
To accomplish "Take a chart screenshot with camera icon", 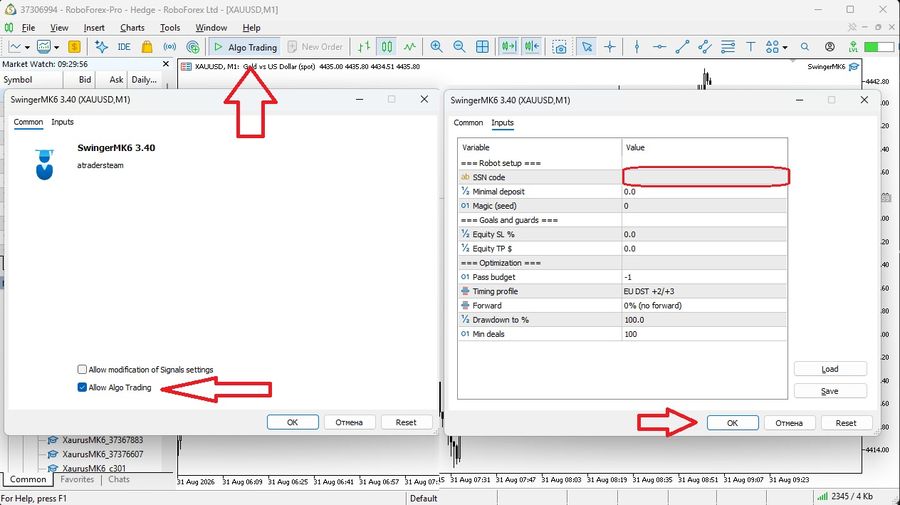I will [x=559, y=47].
